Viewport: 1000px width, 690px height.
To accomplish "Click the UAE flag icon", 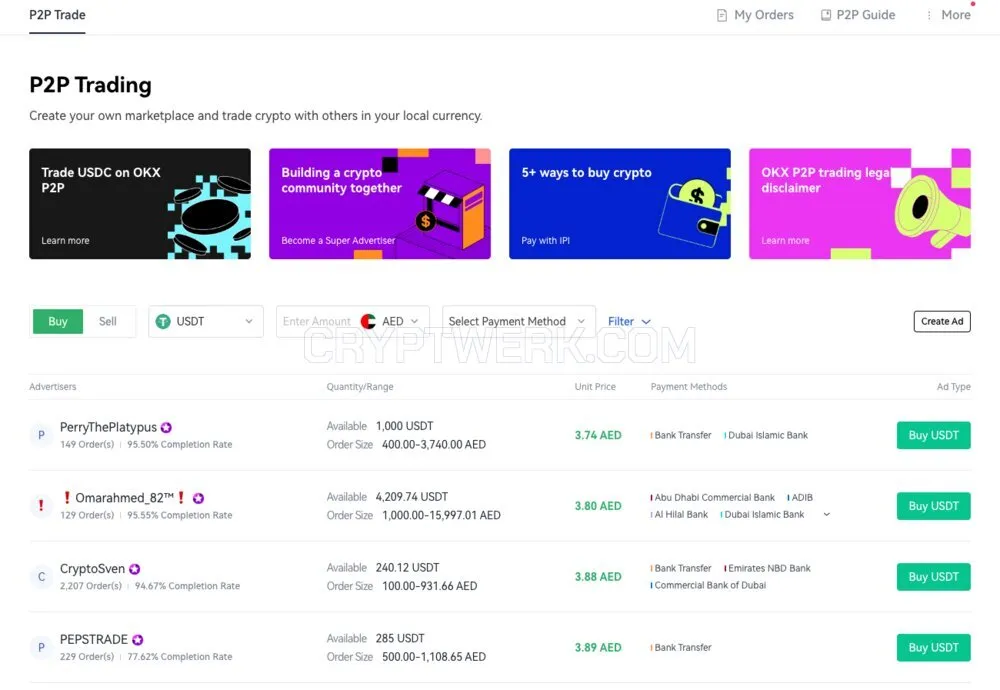I will coord(368,321).
